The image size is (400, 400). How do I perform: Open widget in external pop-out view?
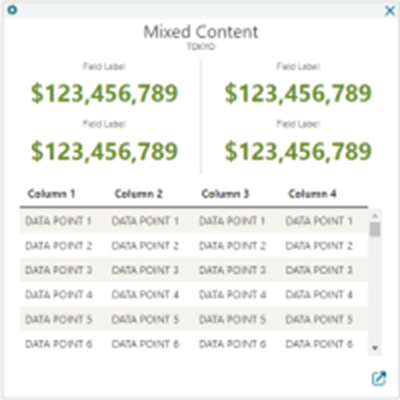tap(379, 378)
